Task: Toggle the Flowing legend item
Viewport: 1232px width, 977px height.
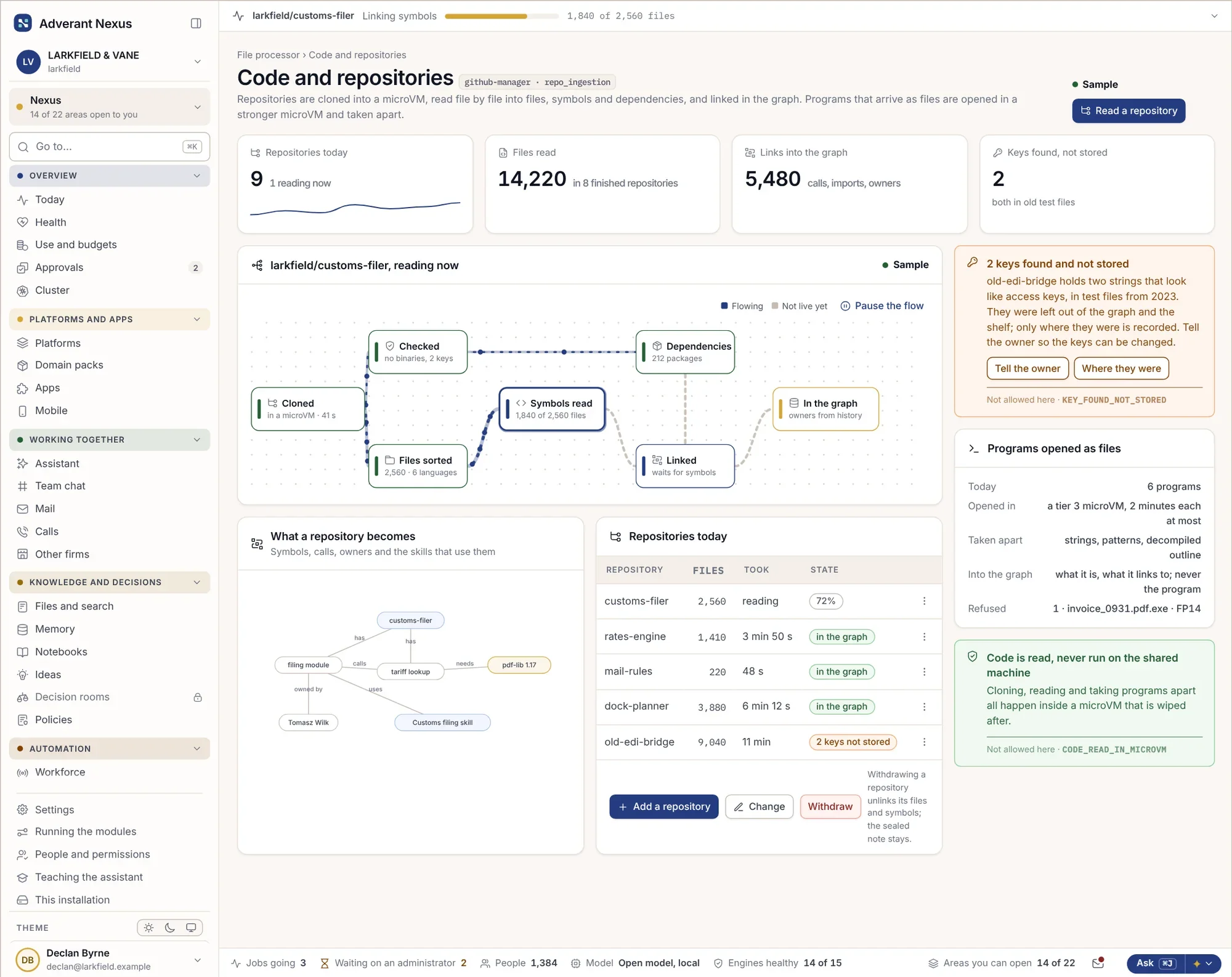Action: [742, 306]
